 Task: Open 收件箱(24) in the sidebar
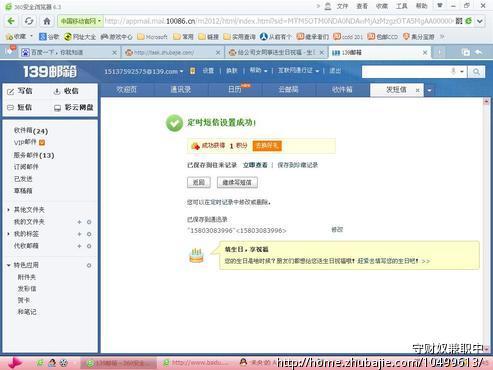point(31,131)
